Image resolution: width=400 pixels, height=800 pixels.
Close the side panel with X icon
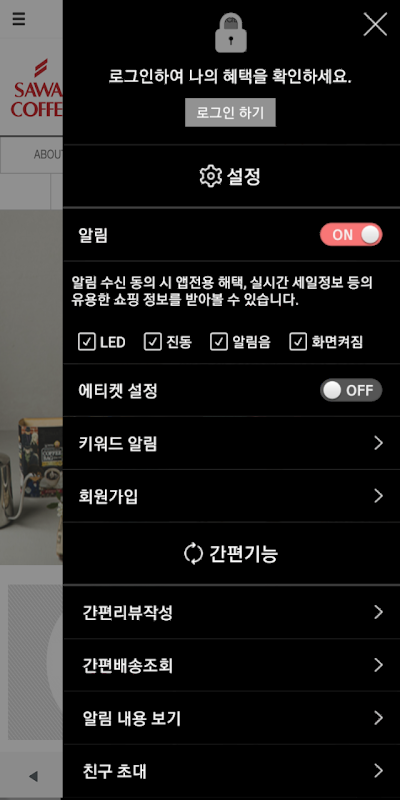click(375, 24)
